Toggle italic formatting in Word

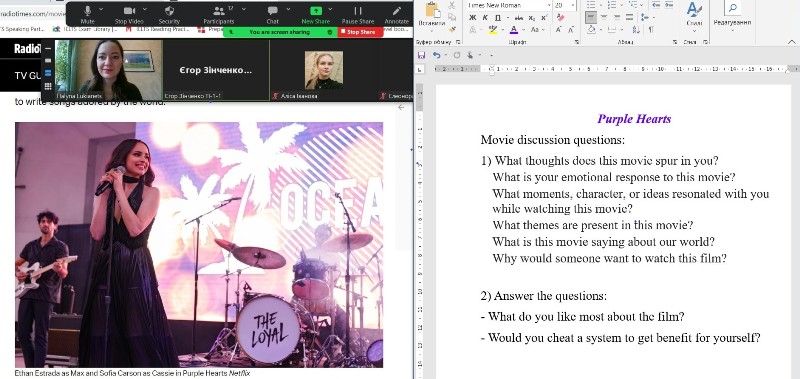[x=485, y=17]
